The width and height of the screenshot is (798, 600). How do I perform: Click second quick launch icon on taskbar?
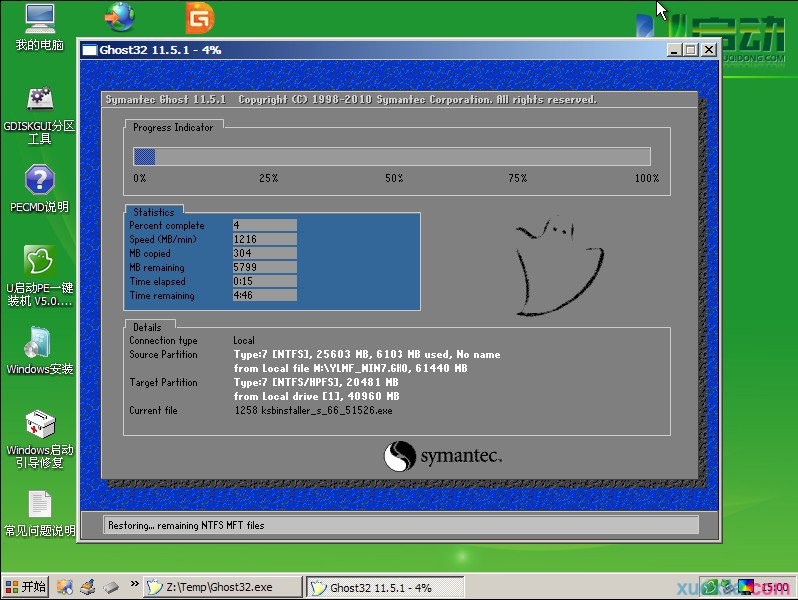[x=88, y=587]
